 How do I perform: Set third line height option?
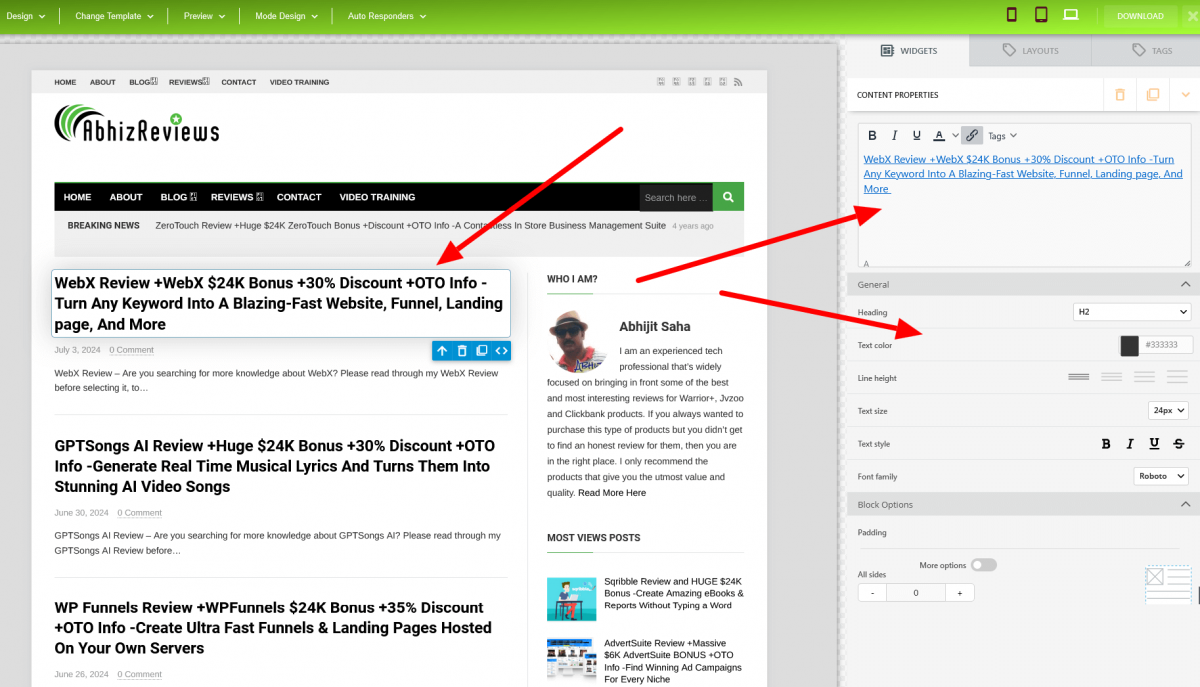coord(1144,377)
